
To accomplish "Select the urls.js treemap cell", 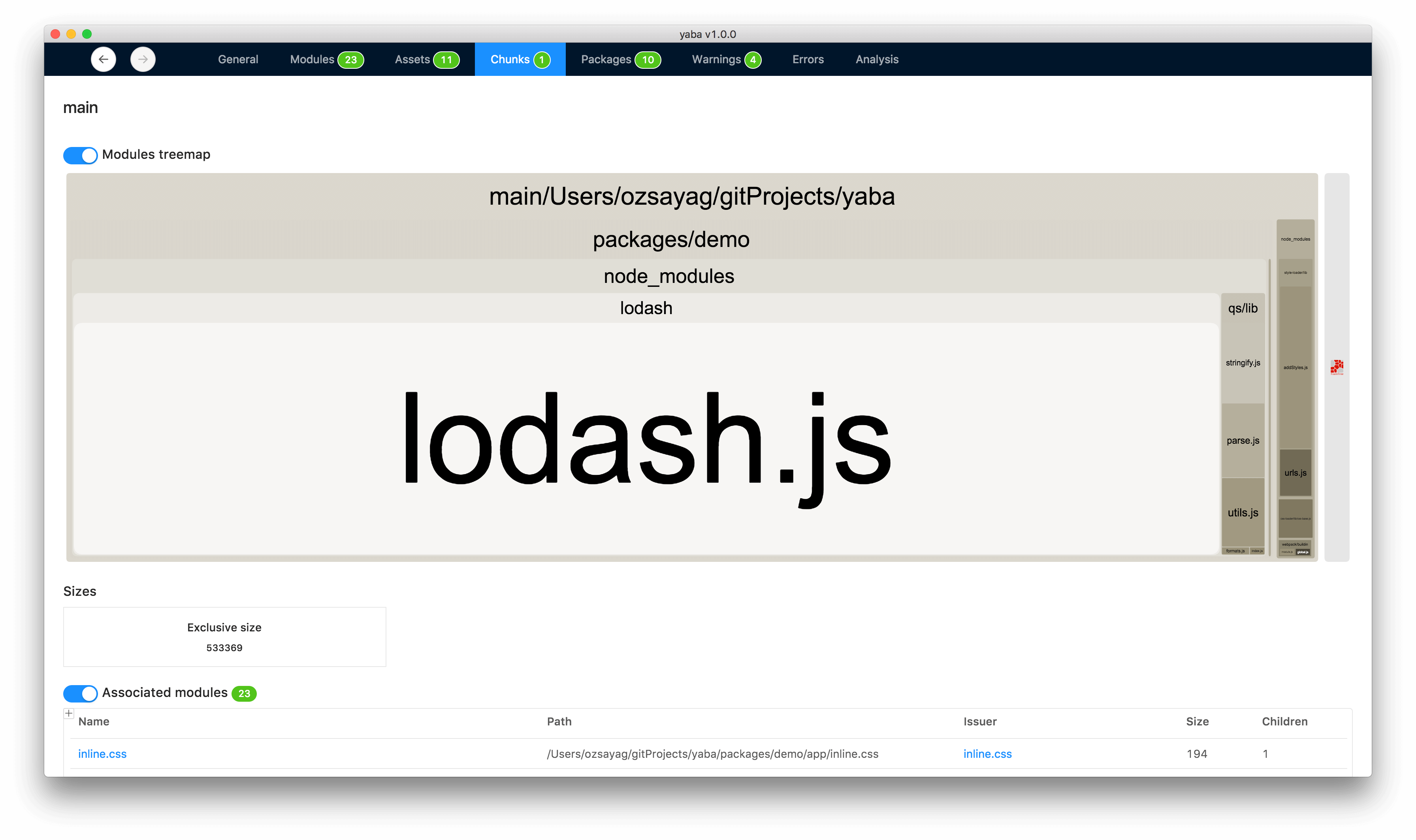I will (x=1295, y=473).
